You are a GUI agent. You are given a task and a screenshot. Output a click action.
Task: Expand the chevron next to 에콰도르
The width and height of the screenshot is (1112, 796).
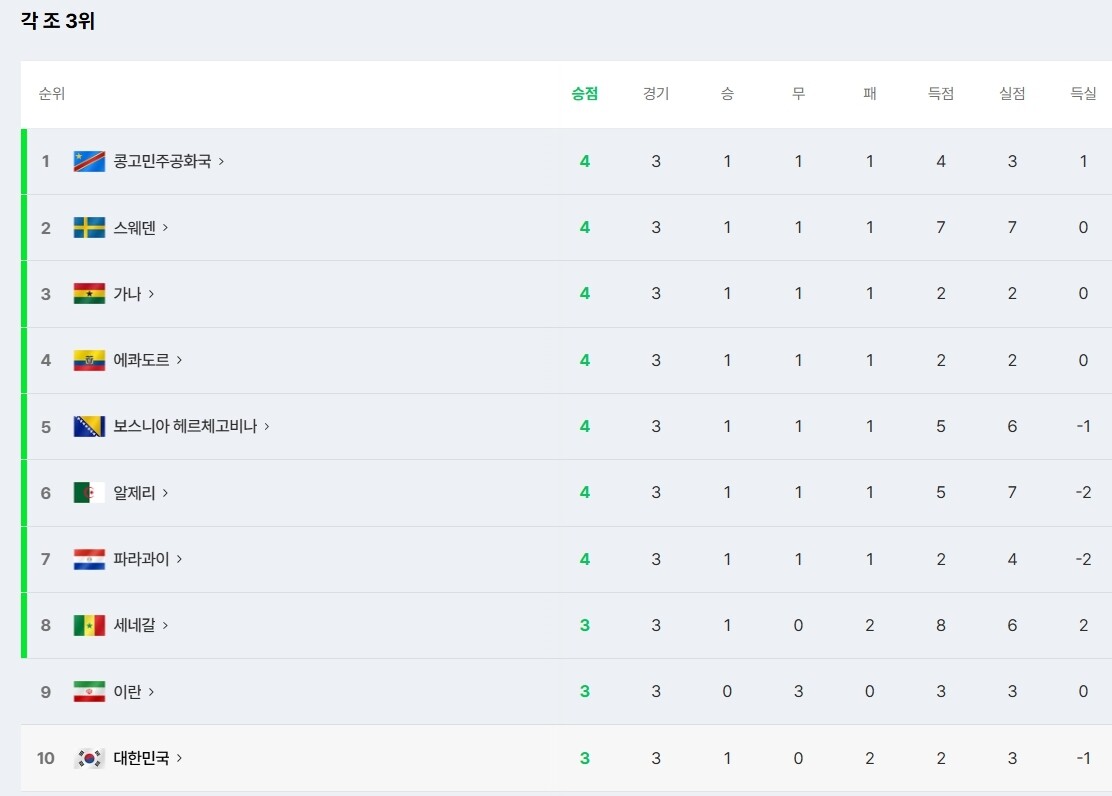click(179, 360)
